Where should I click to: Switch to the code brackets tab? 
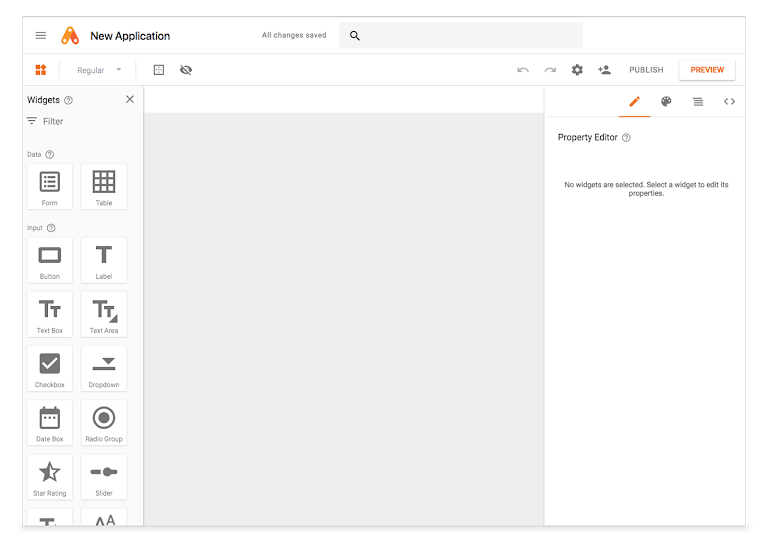pyautogui.click(x=729, y=101)
